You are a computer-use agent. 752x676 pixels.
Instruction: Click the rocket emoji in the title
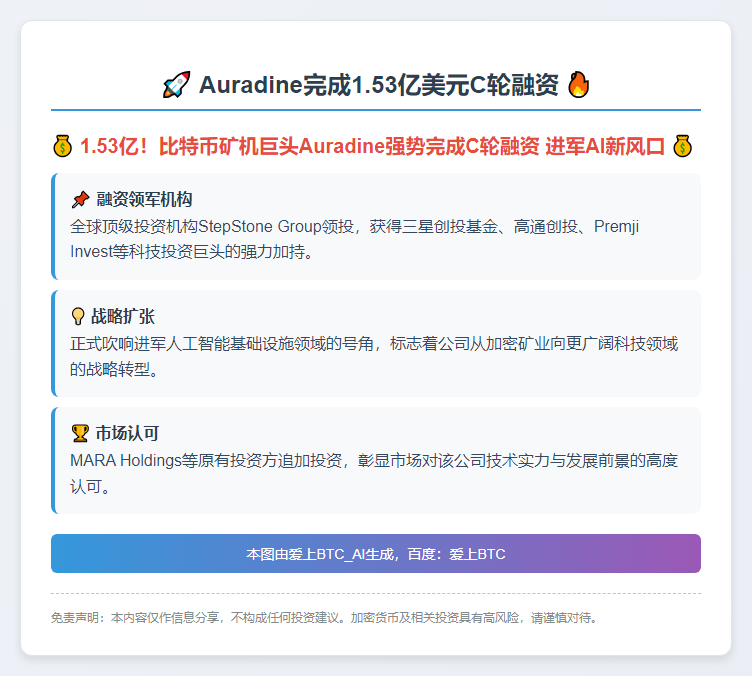click(x=176, y=85)
